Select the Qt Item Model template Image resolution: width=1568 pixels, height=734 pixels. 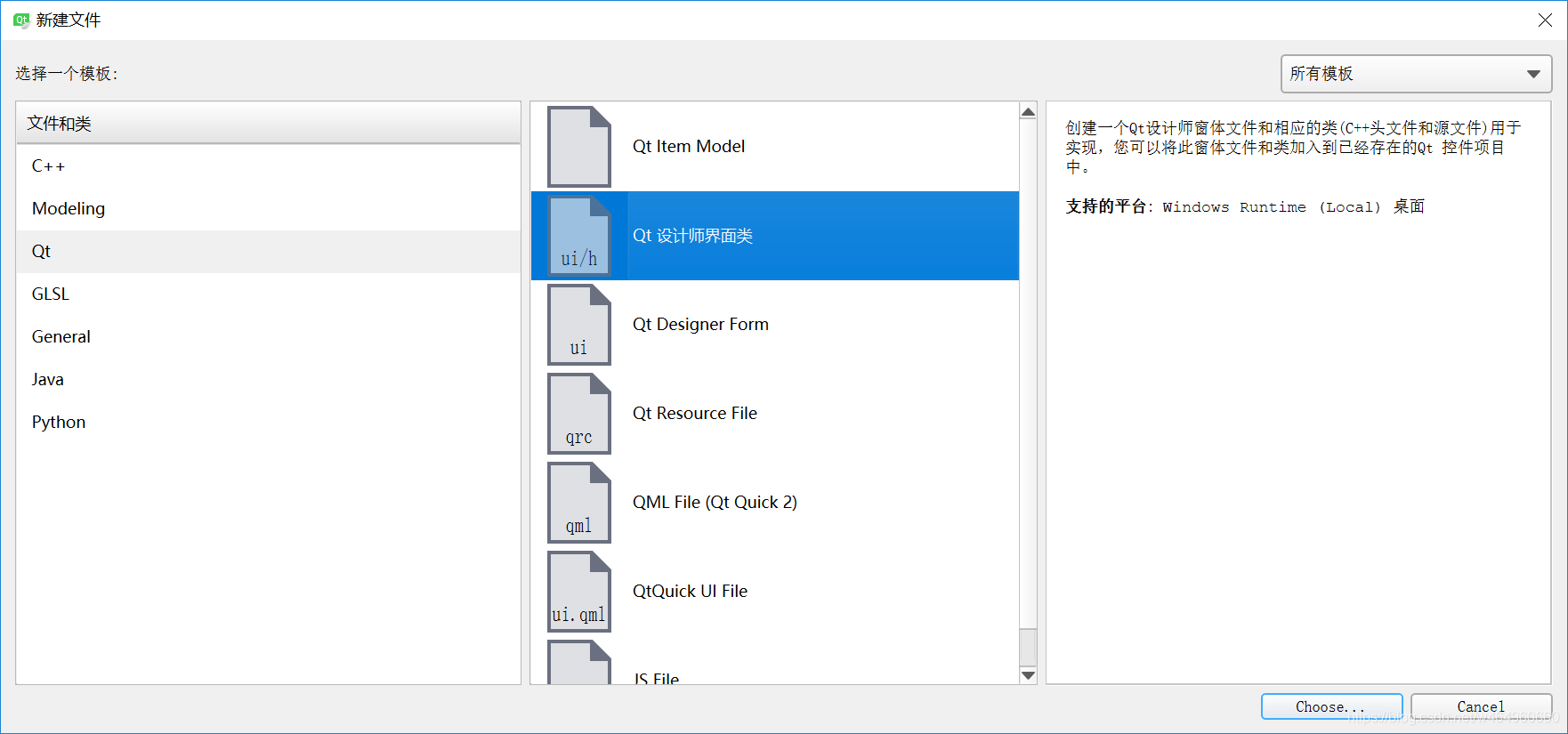click(775, 147)
